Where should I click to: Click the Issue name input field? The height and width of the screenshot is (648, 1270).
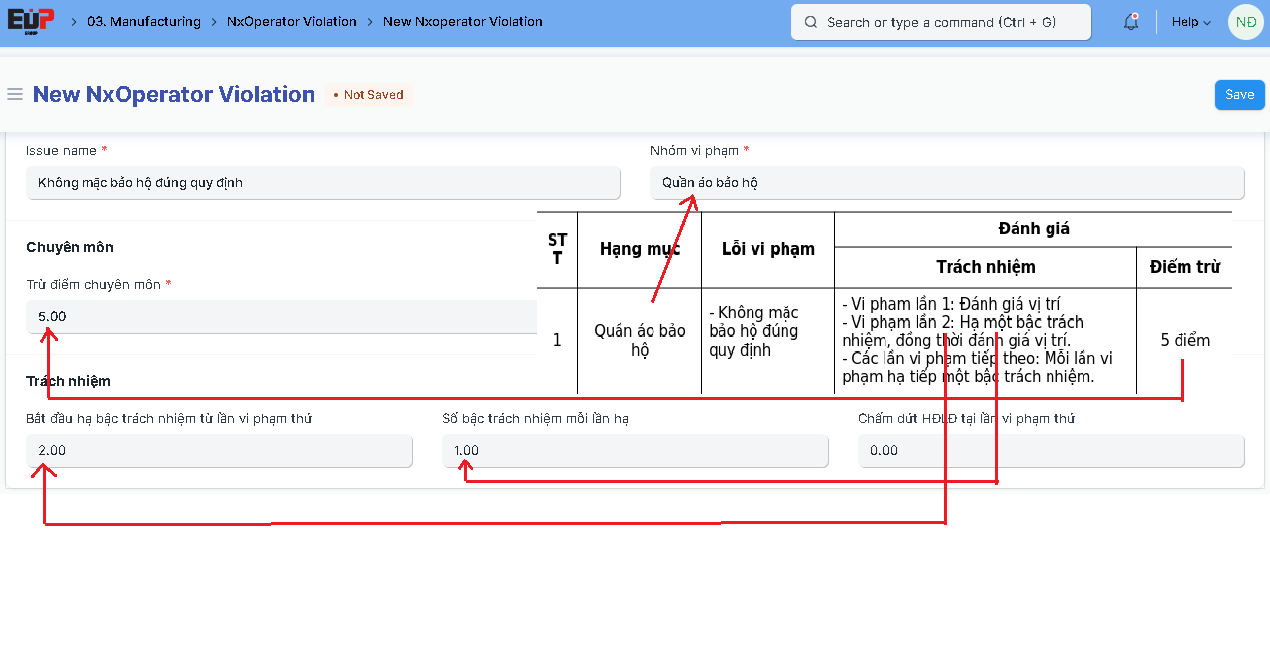[323, 183]
